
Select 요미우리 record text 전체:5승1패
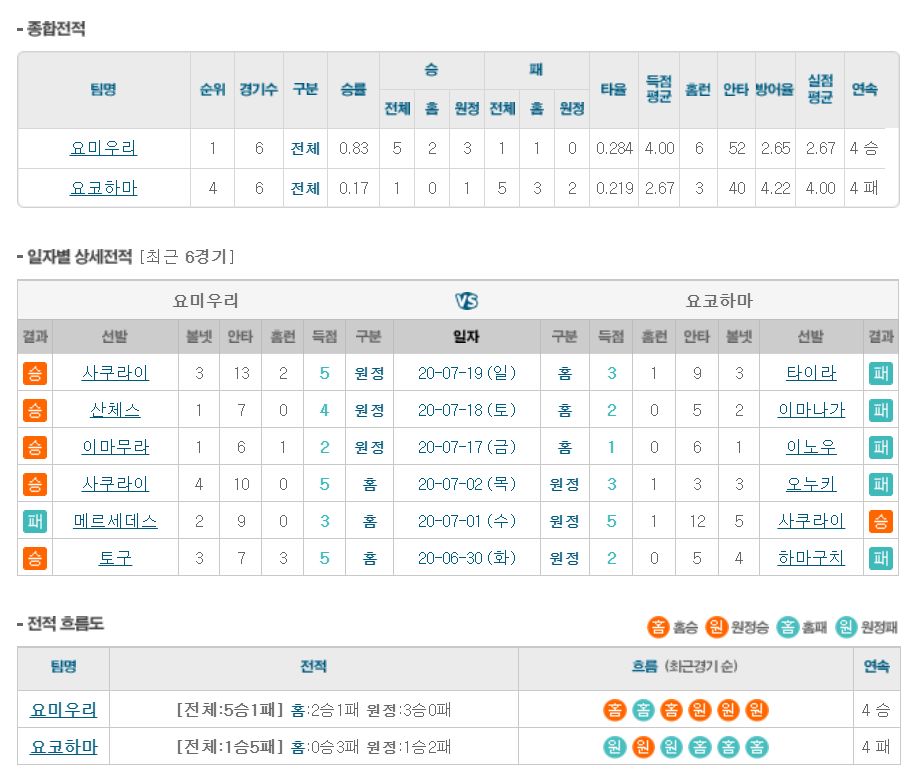[229, 710]
